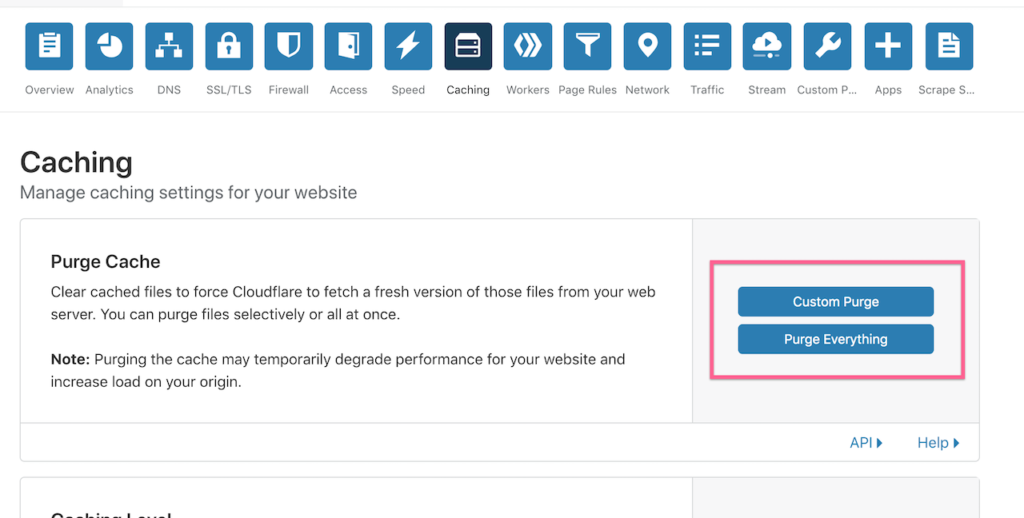Open the Analytics pie chart icon
1024x518 pixels.
(109, 46)
